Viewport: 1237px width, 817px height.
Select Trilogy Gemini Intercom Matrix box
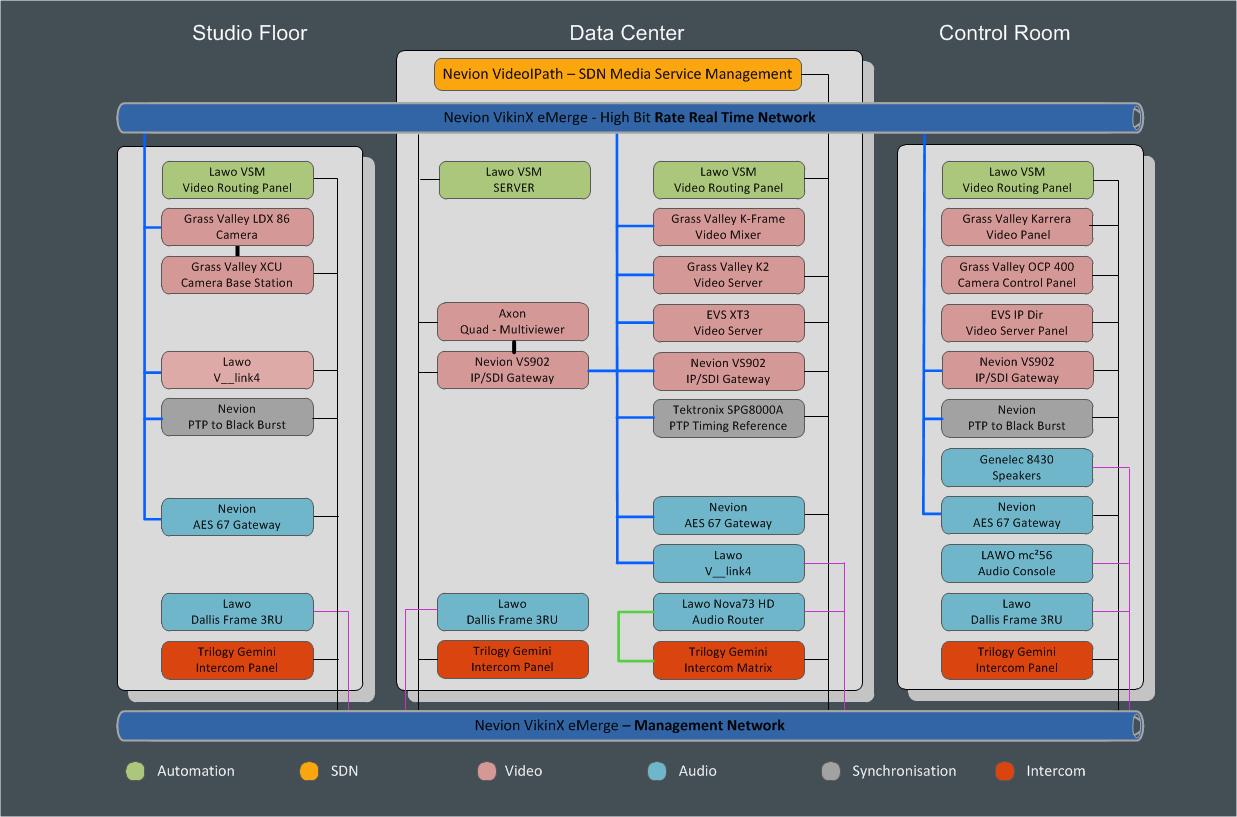tap(728, 660)
